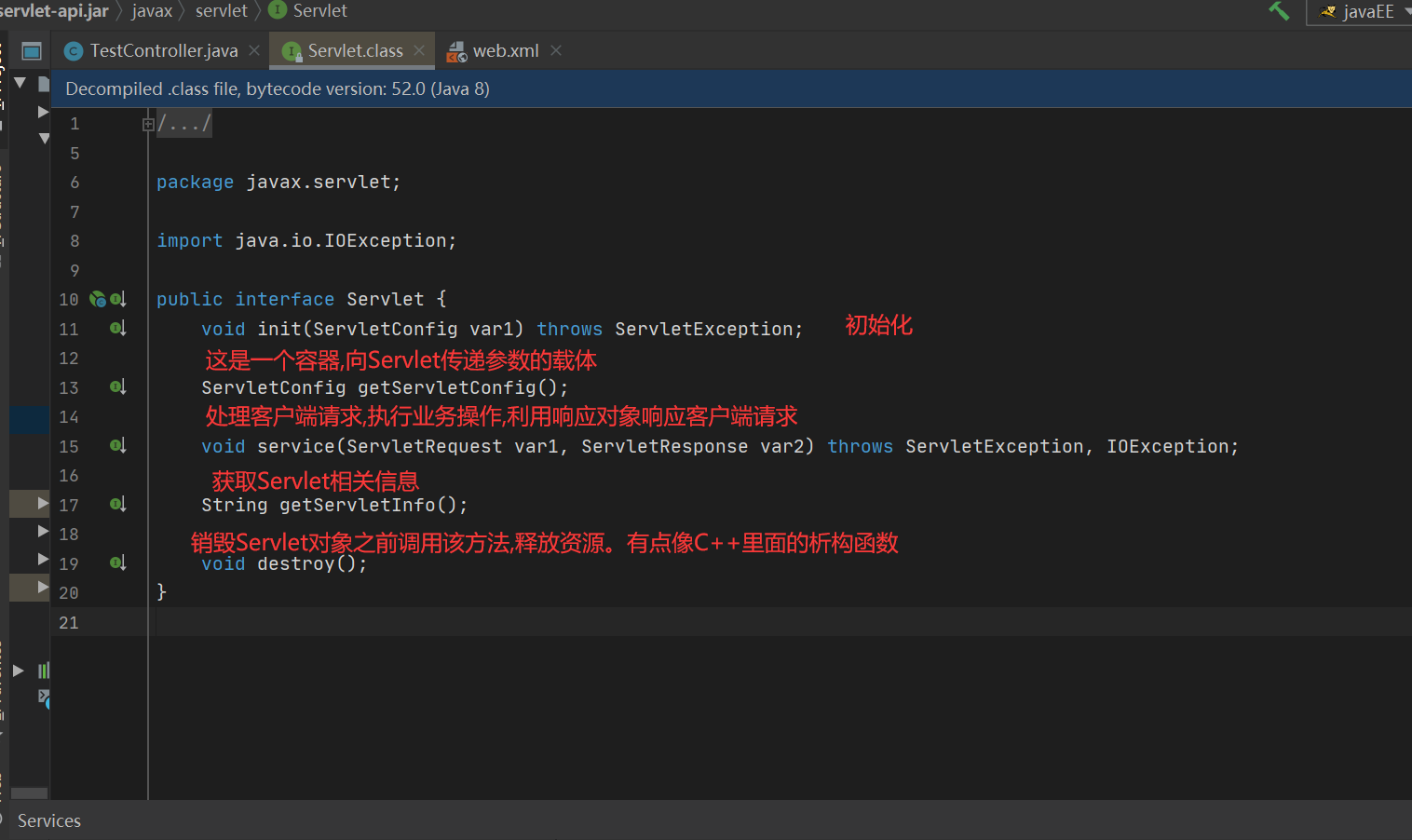Click the file icon atop the project tree
1412x840 pixels.
click(x=44, y=84)
